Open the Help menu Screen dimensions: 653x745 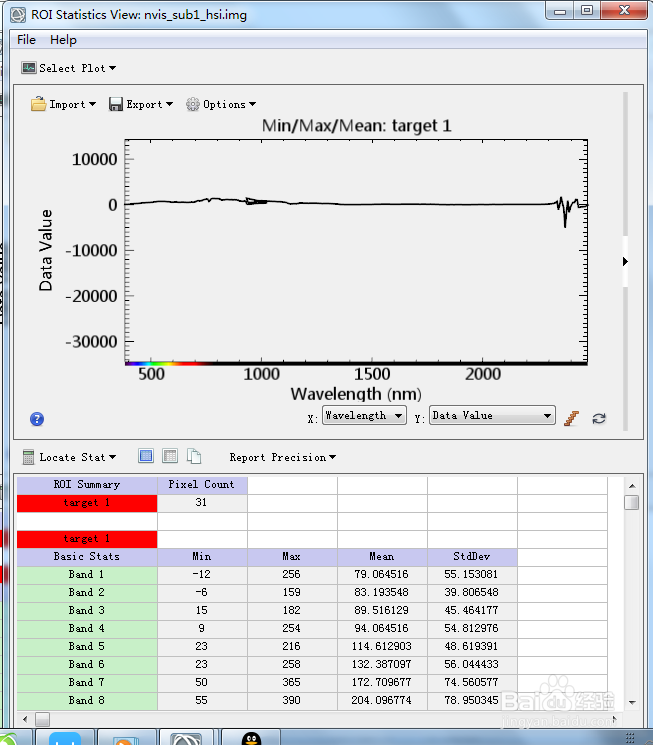pos(63,40)
